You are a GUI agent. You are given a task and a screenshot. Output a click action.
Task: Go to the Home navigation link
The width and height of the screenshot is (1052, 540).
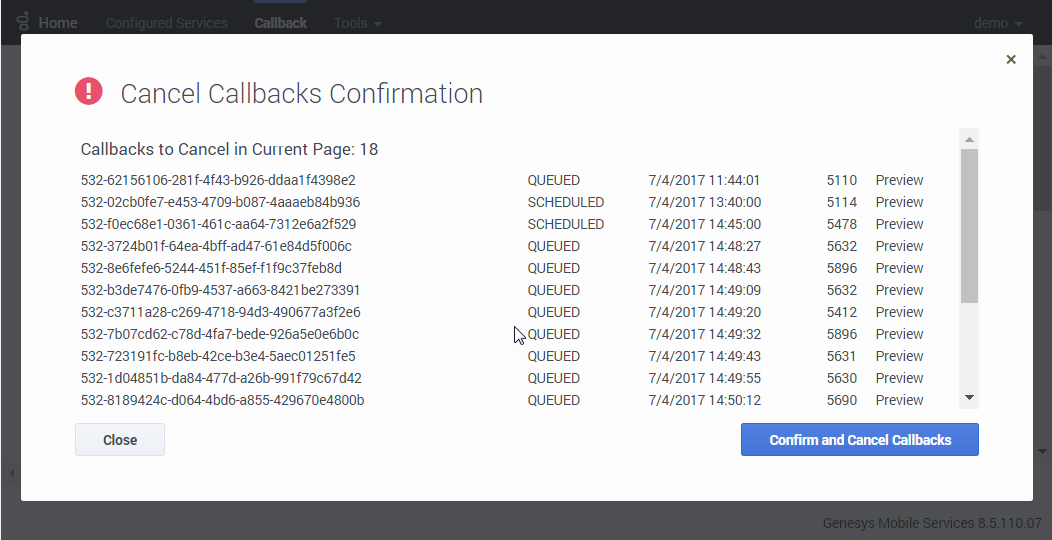[x=58, y=23]
